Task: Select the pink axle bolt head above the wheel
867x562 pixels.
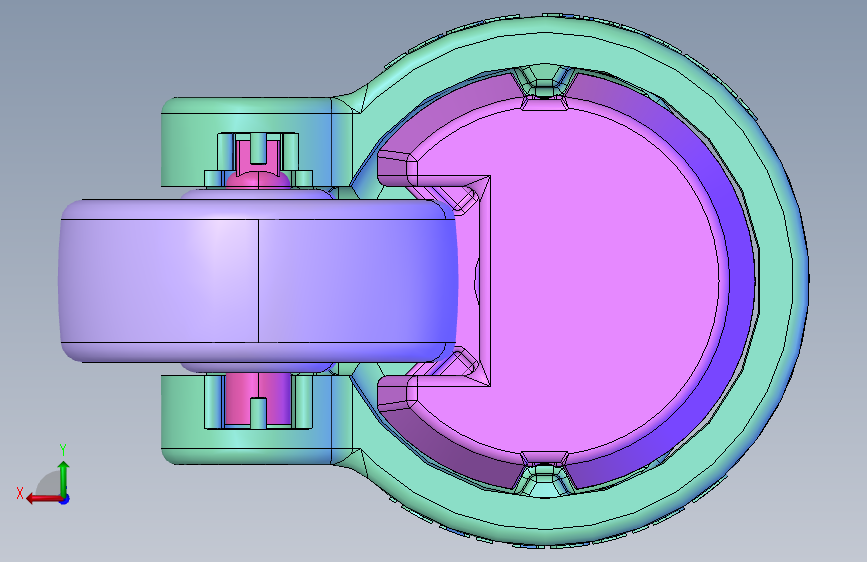Action: point(258,163)
